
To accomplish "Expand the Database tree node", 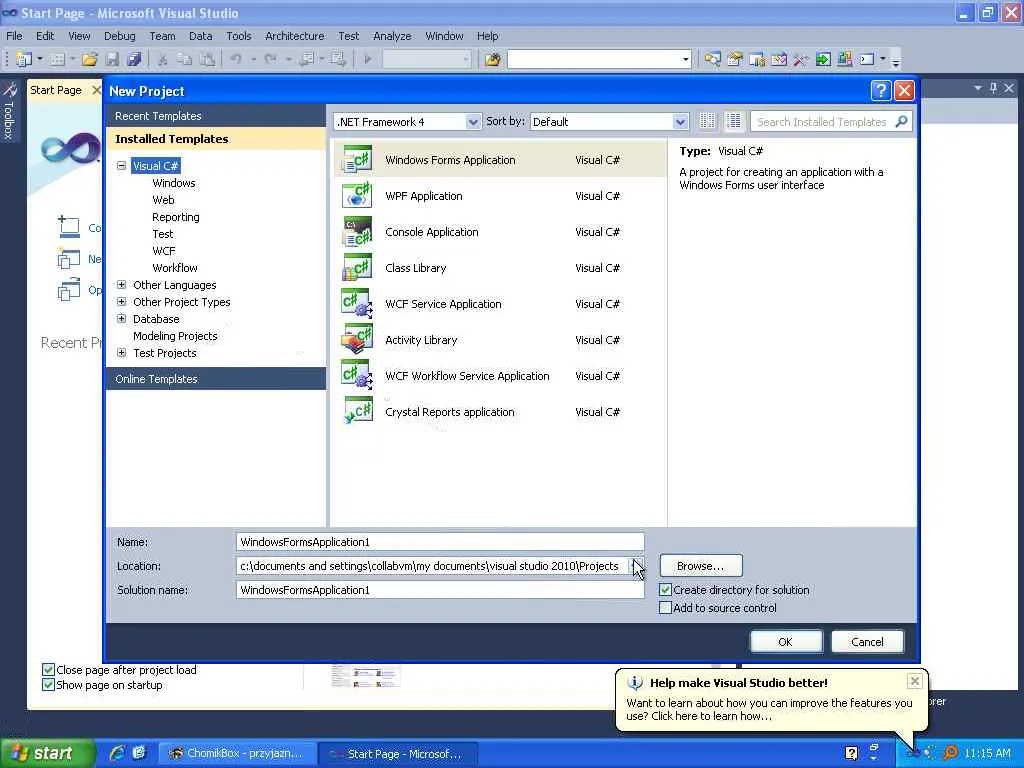I will click(121, 319).
